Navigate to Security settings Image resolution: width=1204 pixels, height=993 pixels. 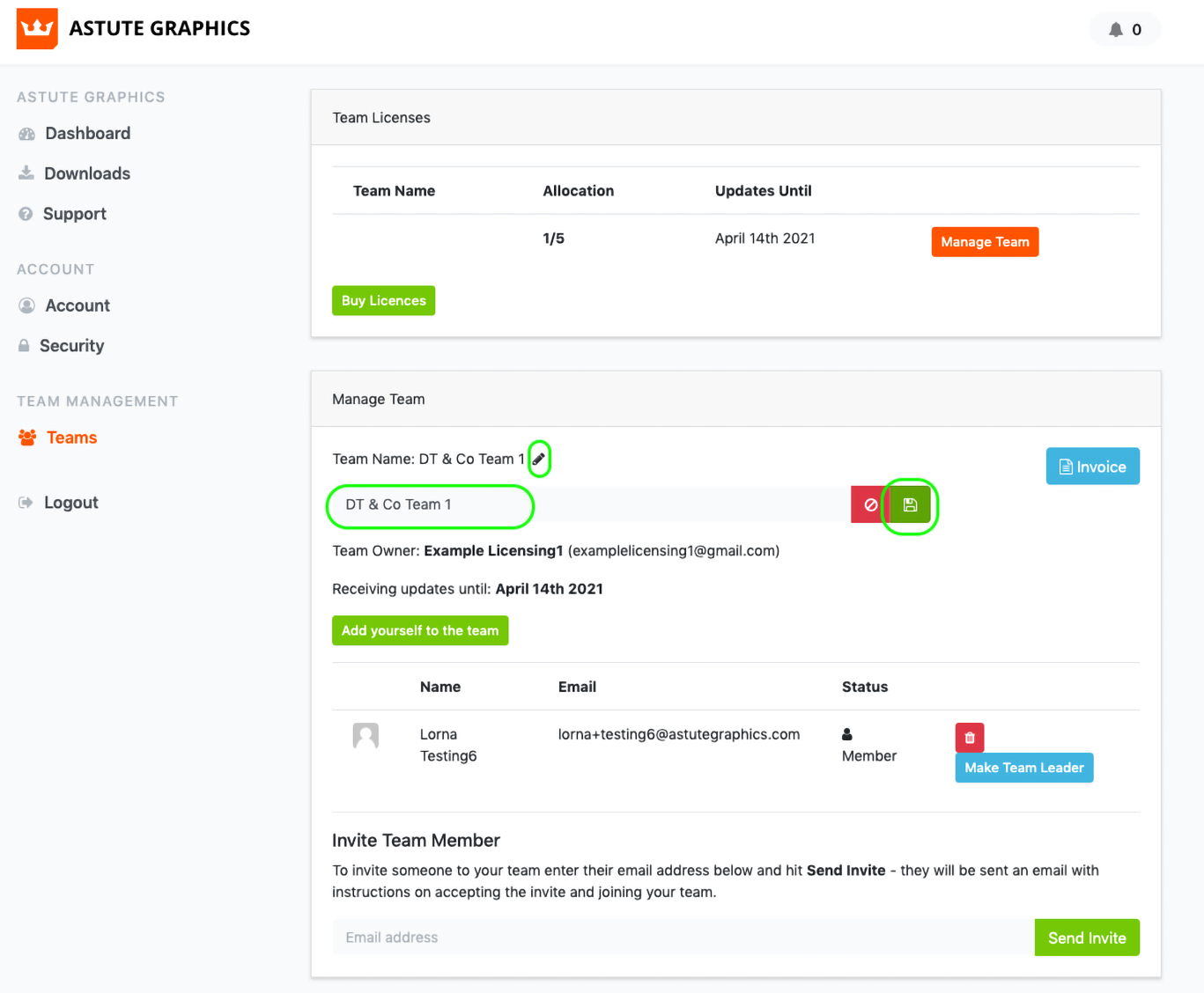coord(71,346)
